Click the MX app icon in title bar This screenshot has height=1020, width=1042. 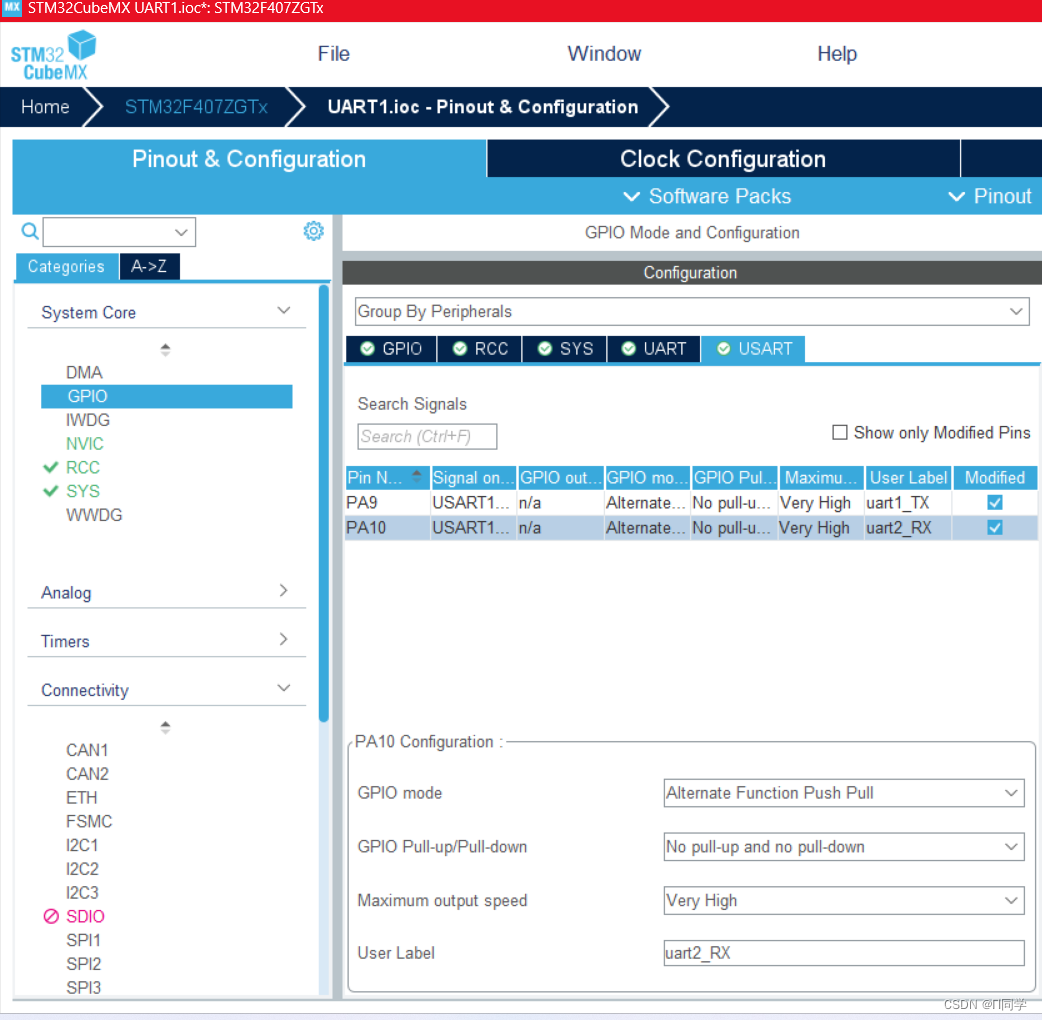tap(12, 8)
